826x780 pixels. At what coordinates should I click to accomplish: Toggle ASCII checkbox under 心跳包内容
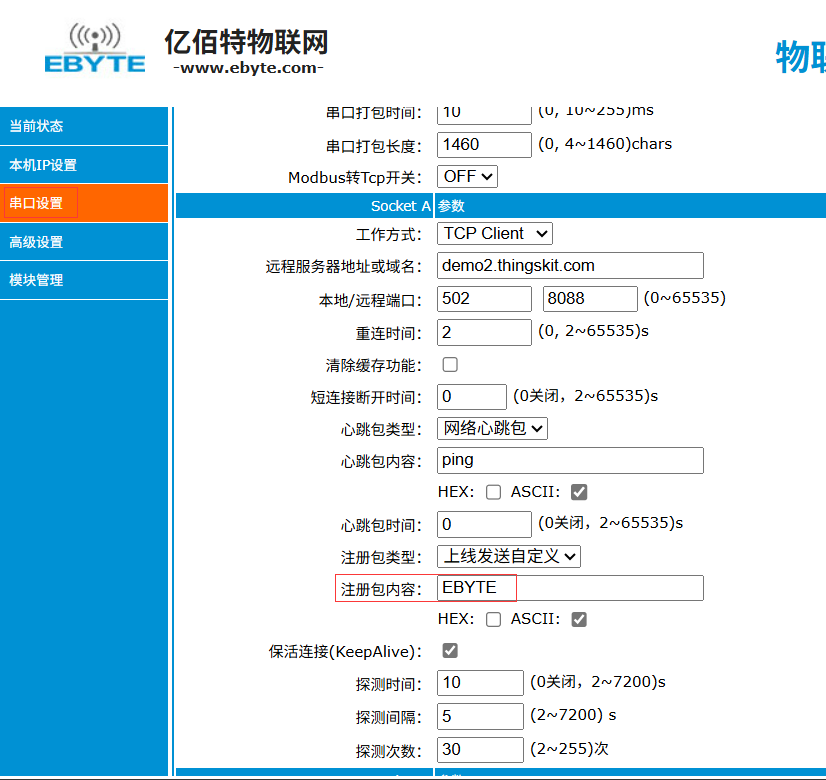pyautogui.click(x=578, y=492)
